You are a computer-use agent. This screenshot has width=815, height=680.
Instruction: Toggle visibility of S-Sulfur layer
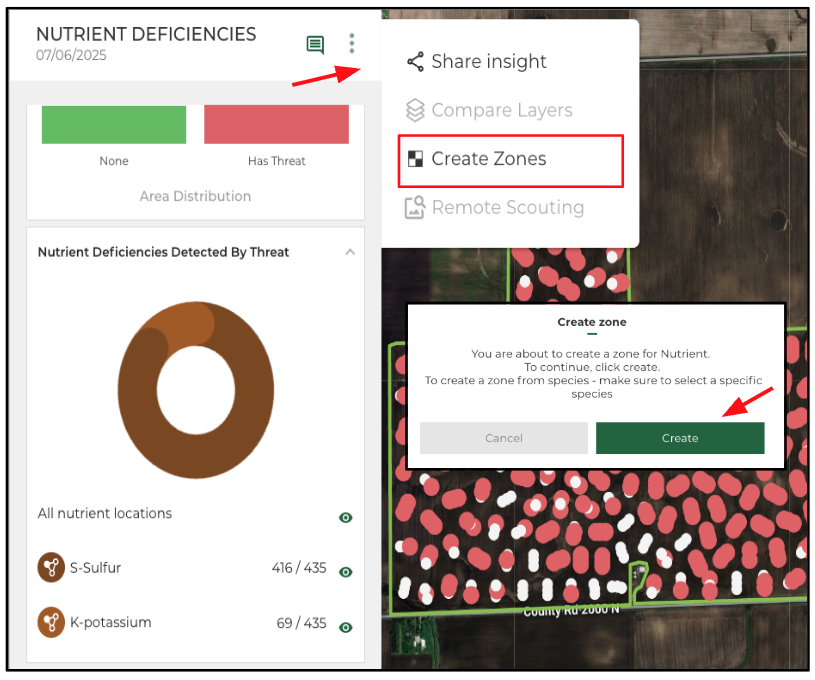coord(346,572)
